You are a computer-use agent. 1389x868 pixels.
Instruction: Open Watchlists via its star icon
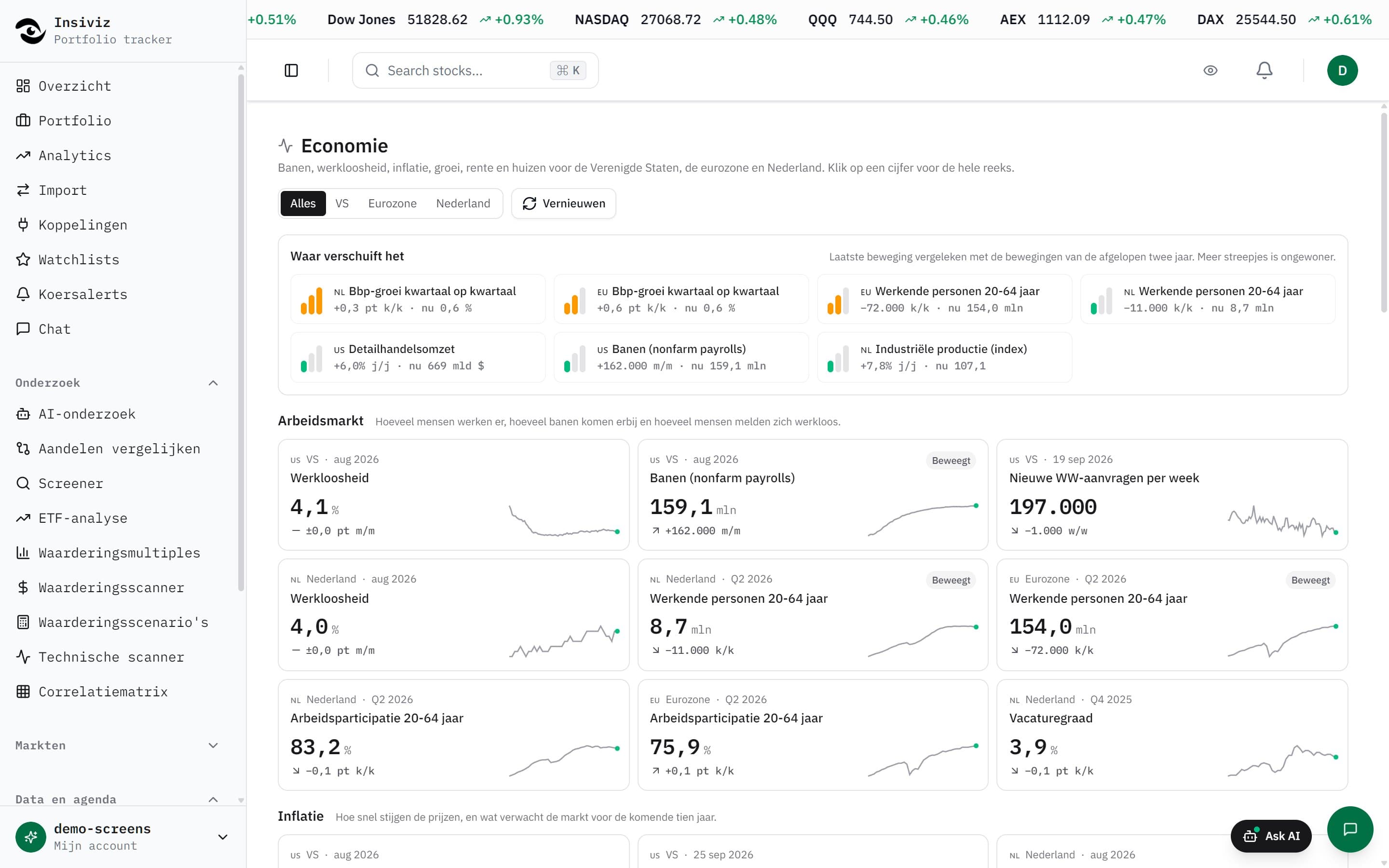23,259
